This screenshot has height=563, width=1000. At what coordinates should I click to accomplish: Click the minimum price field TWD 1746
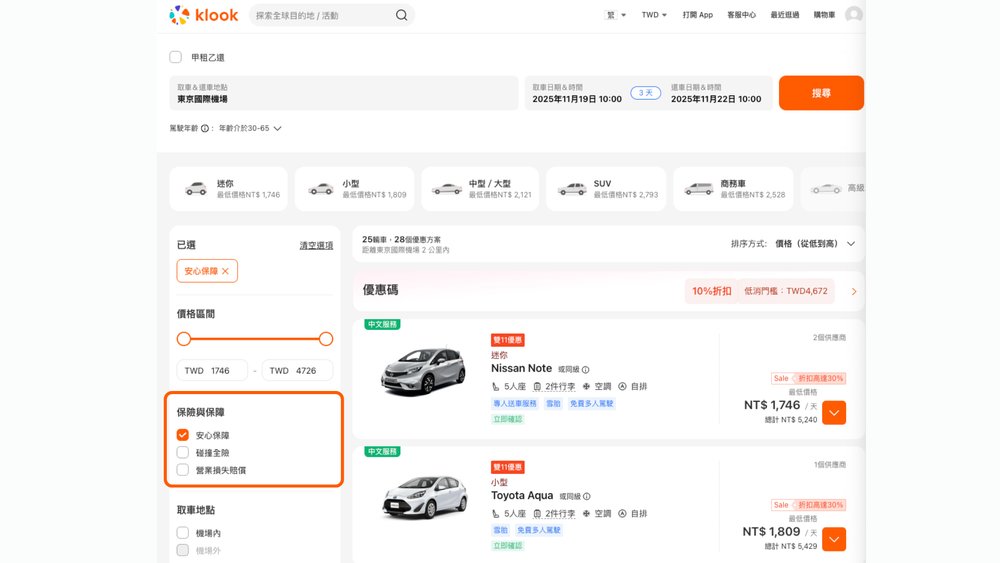[212, 370]
